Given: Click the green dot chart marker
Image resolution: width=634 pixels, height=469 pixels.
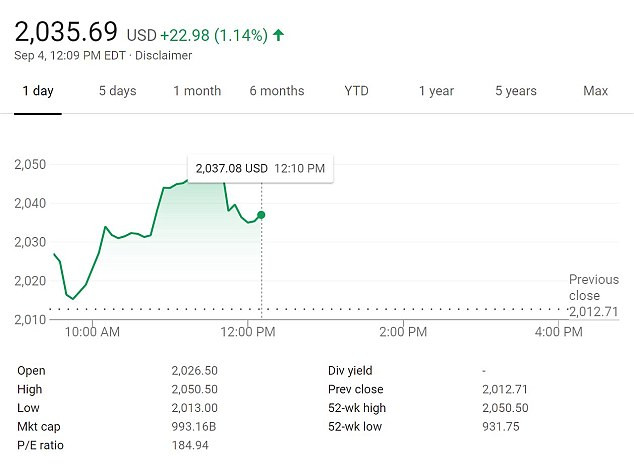Looking at the screenshot, I should tap(261, 215).
